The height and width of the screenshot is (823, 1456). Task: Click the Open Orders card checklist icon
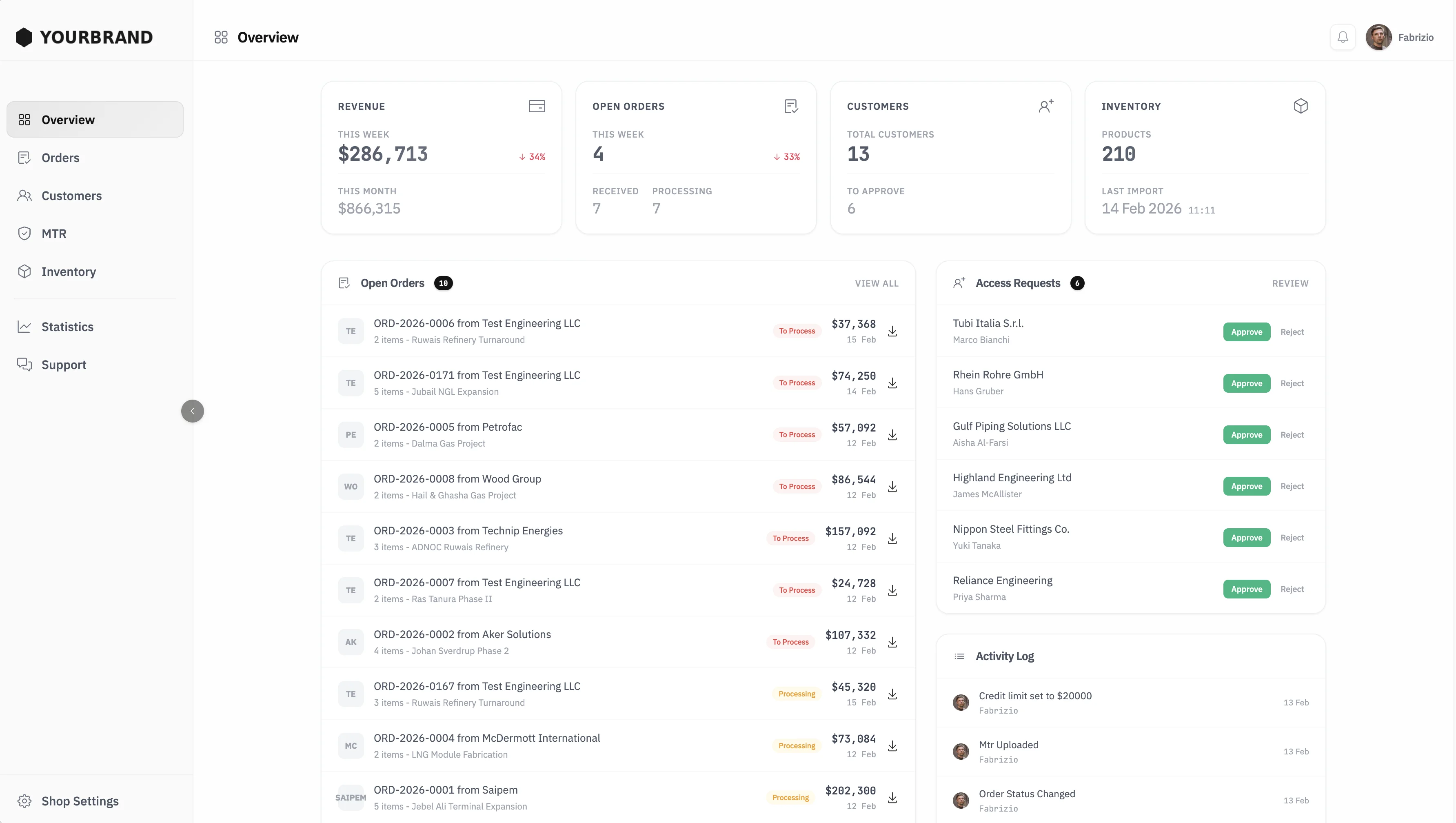coord(791,106)
